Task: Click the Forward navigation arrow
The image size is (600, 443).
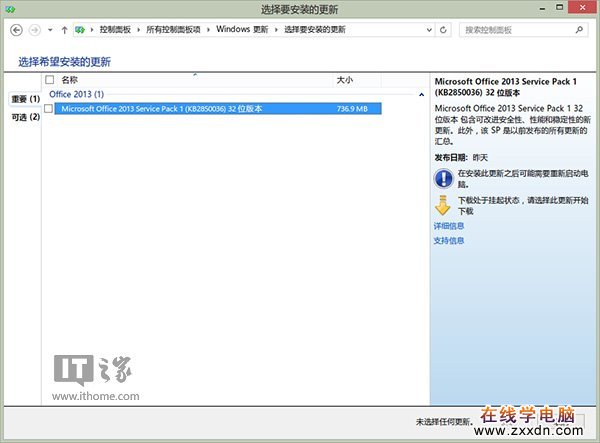Action: 35,30
